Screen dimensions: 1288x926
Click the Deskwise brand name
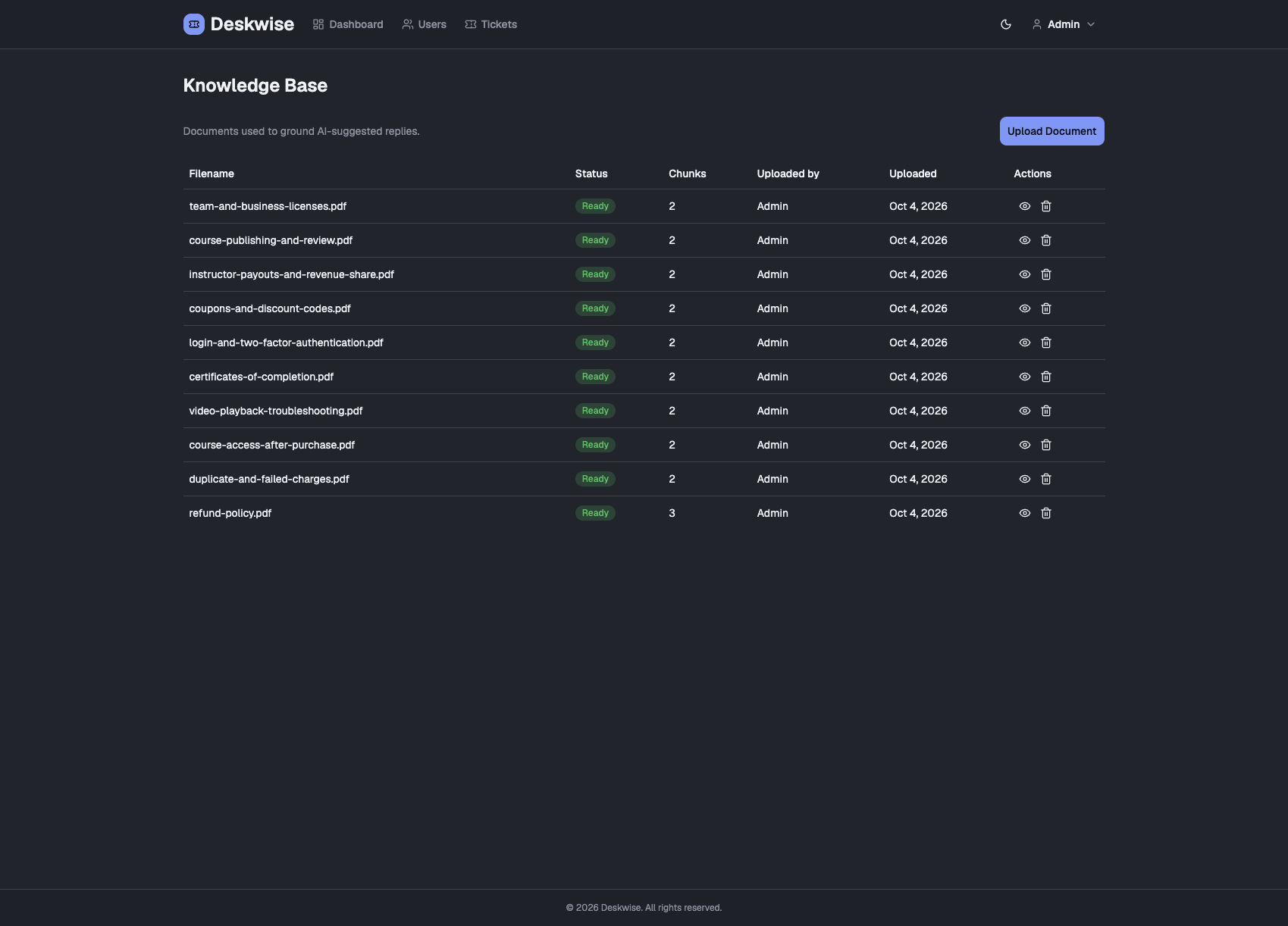(x=252, y=24)
